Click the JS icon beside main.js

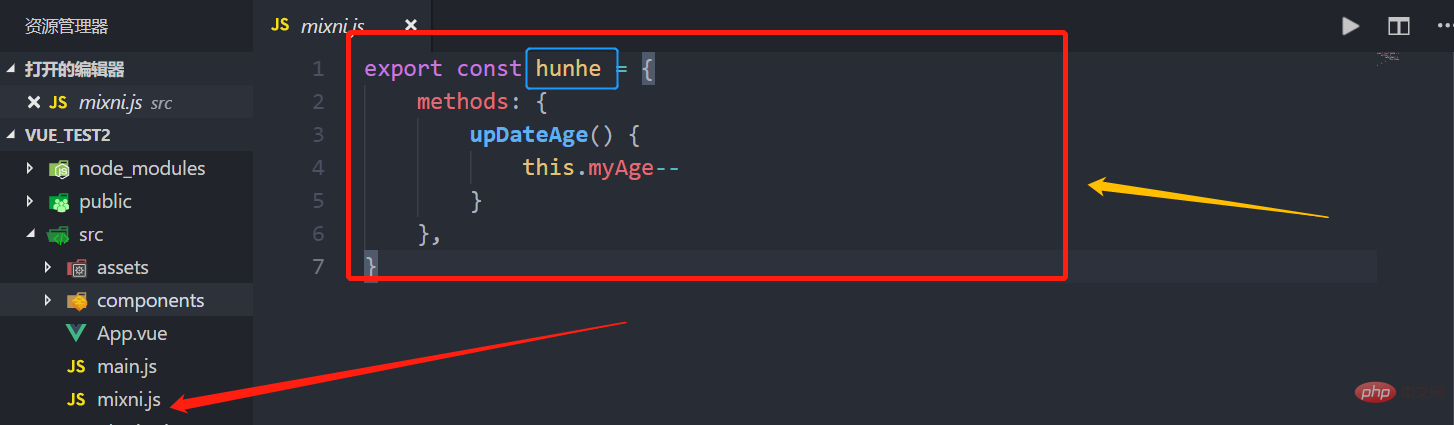coord(76,367)
